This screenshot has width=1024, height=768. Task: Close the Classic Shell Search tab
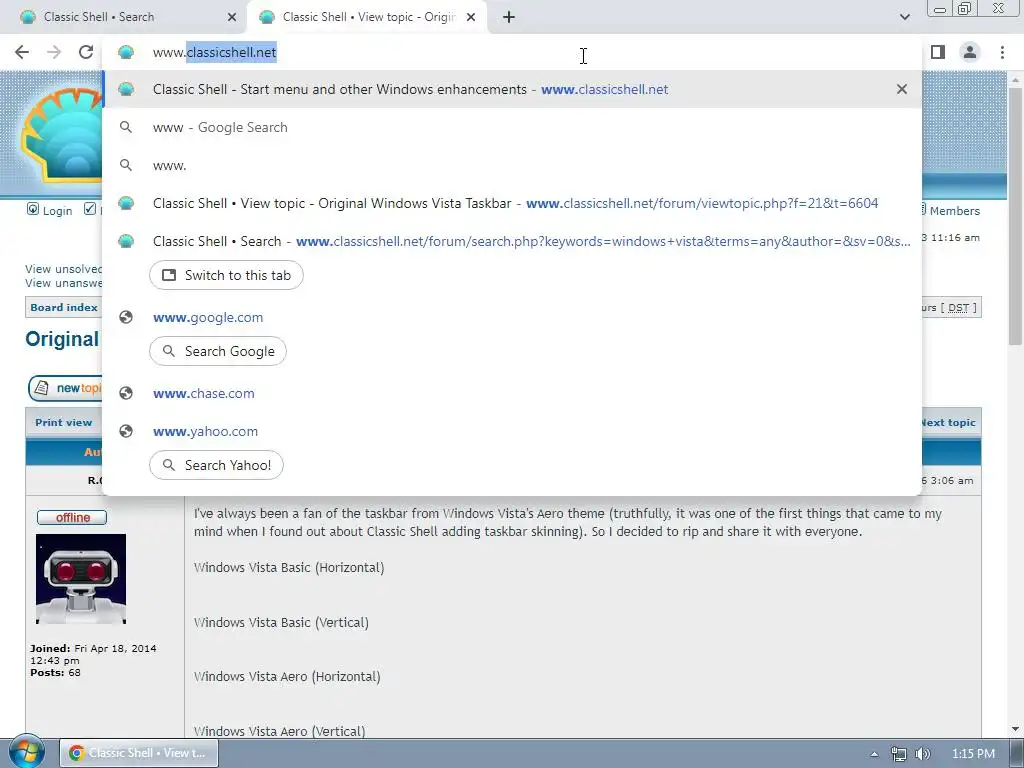pos(232,17)
